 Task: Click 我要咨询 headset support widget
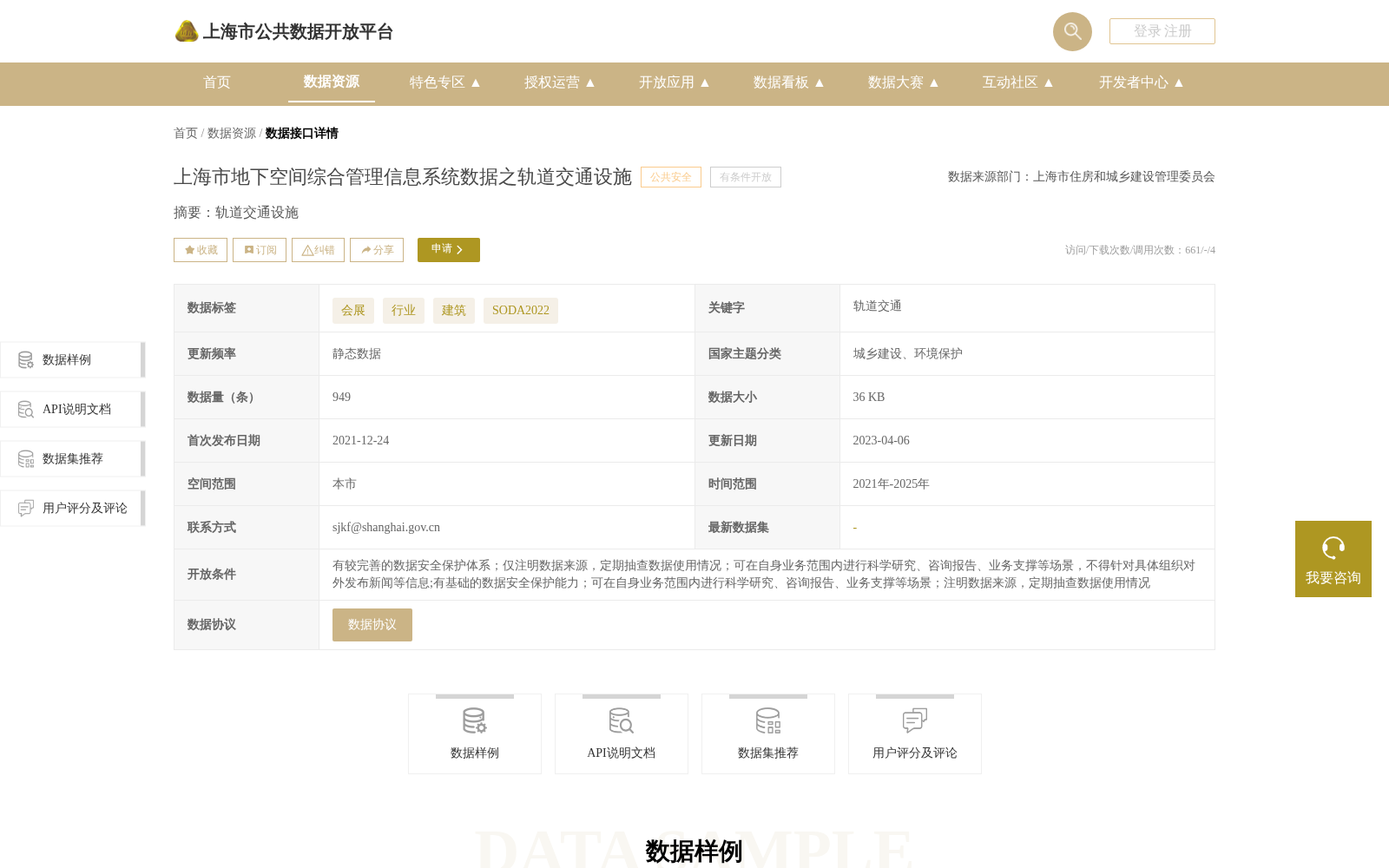pos(1333,559)
